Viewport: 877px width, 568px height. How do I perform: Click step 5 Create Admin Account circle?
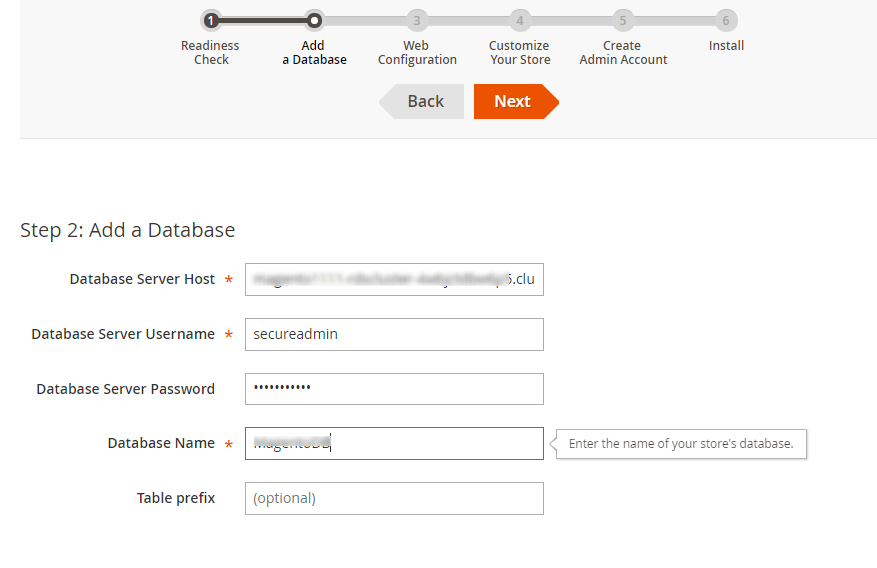622,20
